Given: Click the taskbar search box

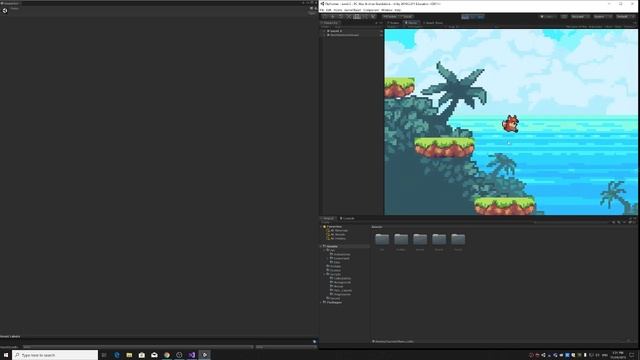Looking at the screenshot, I should (x=55, y=355).
